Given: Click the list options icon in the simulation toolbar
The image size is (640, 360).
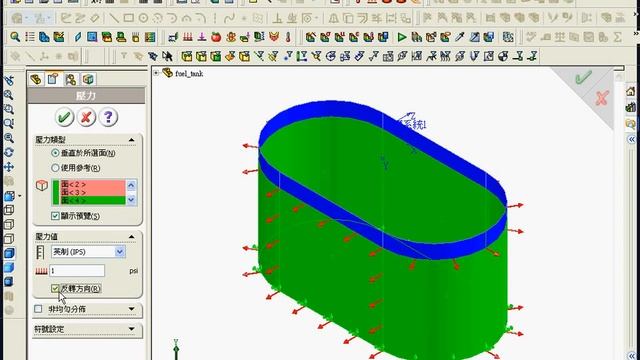Looking at the screenshot, I should tap(30, 37).
